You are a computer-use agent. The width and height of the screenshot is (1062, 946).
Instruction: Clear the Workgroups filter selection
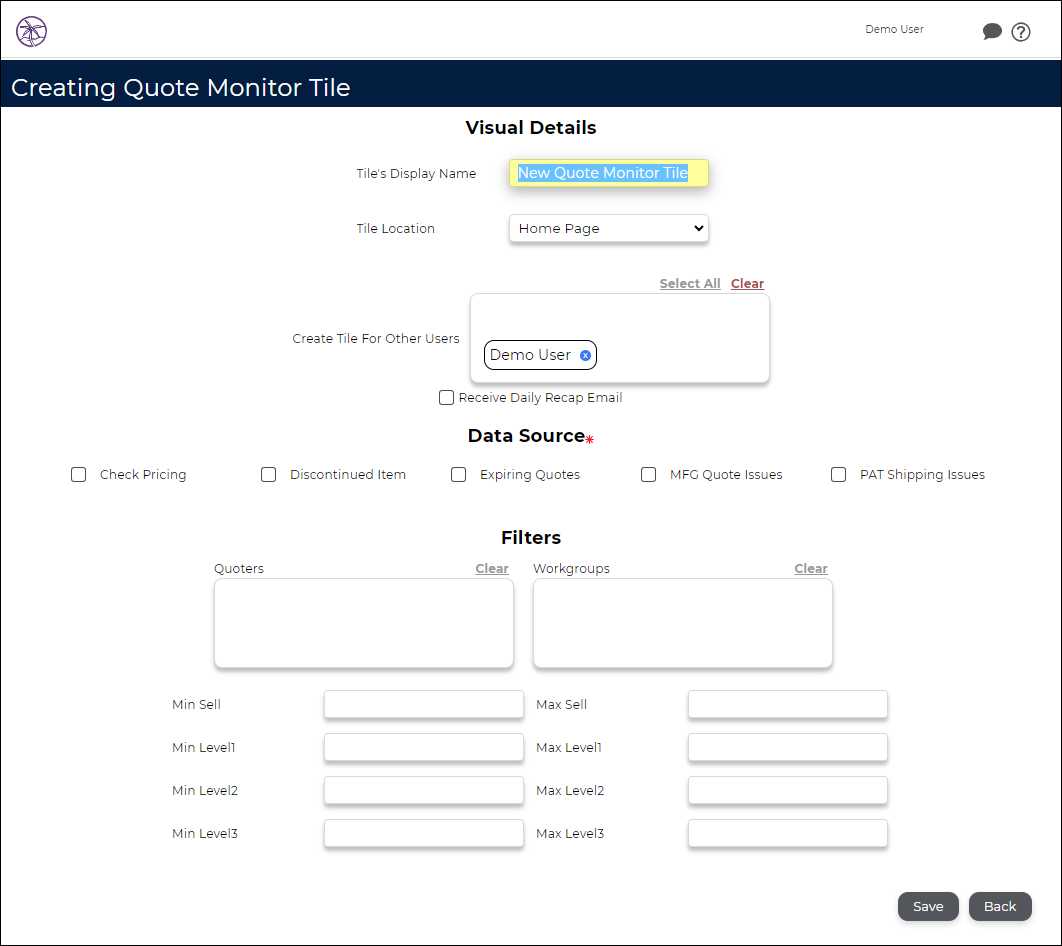pyautogui.click(x=810, y=568)
